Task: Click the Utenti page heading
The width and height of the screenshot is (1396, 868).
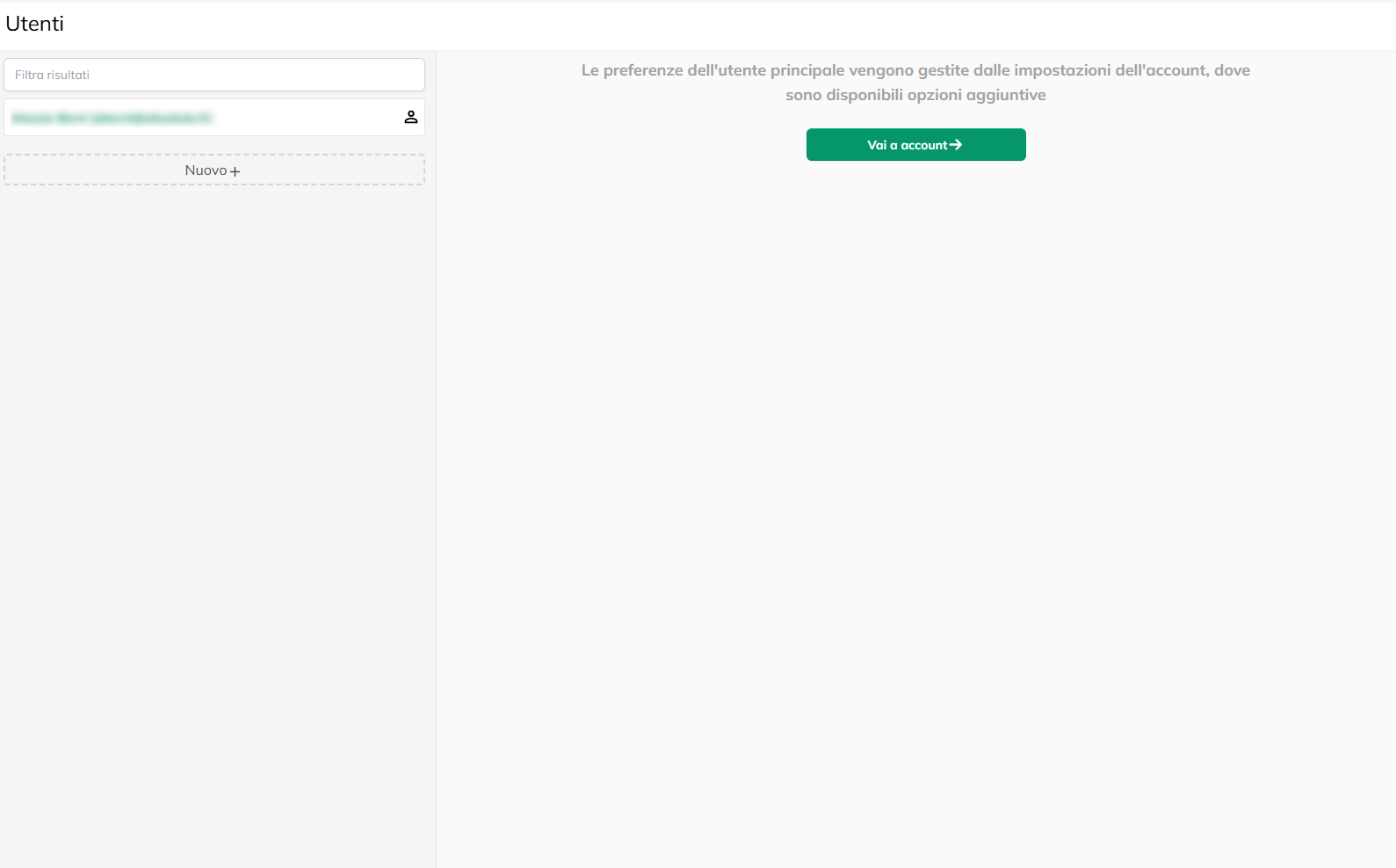Action: point(35,24)
